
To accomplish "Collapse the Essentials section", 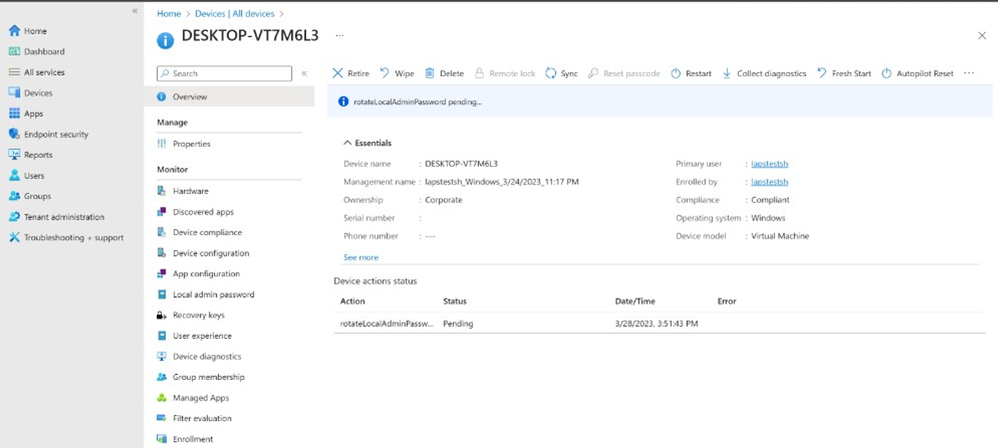I will click(x=367, y=143).
